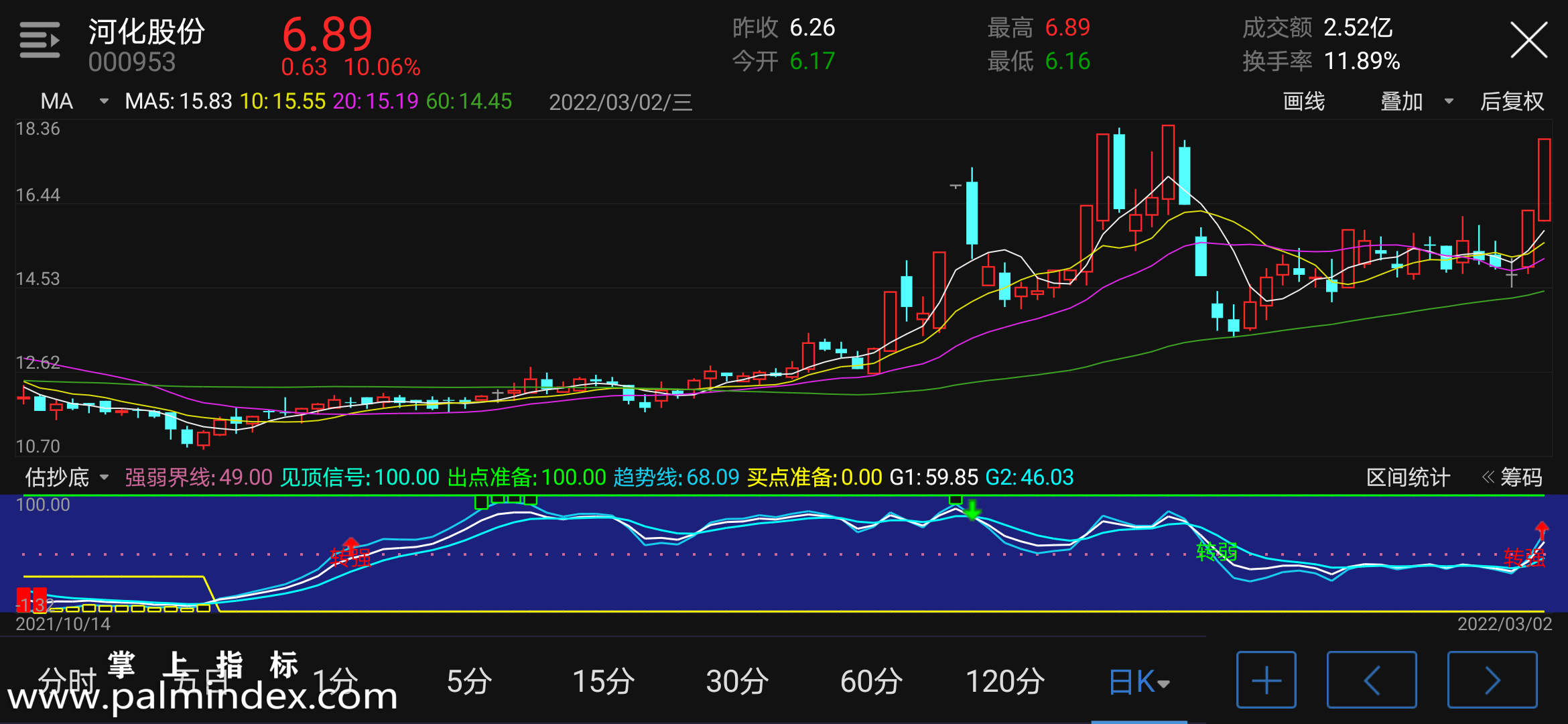Click the 18.36 price axis label

tap(38, 129)
